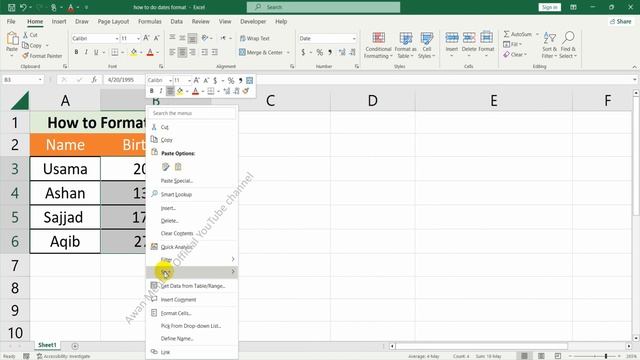Open the ribbon font size dropdown
This screenshot has width=640, height=360.
(x=138, y=38)
